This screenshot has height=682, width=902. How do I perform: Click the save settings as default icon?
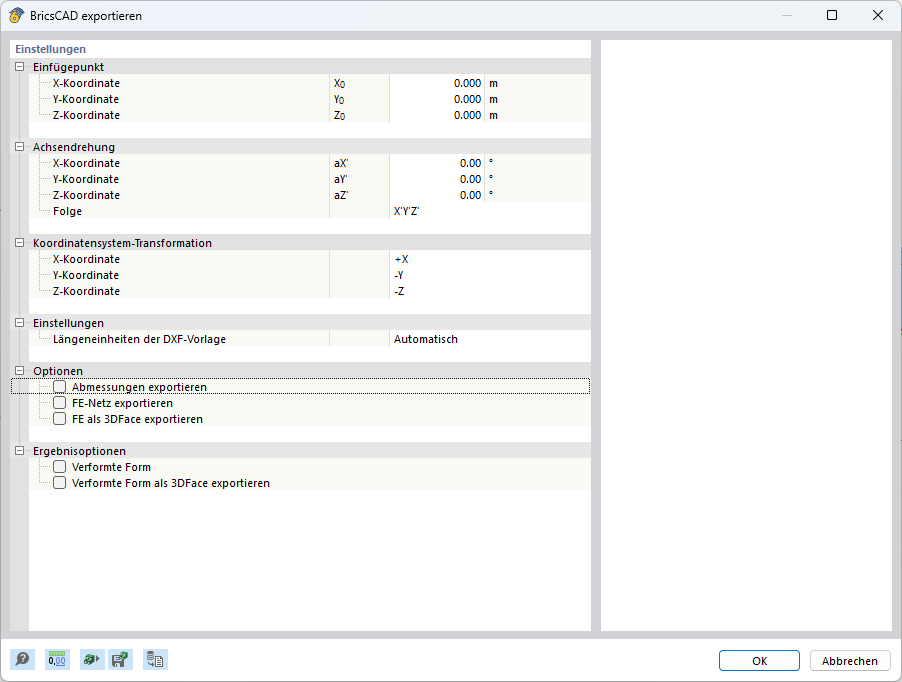[120, 659]
